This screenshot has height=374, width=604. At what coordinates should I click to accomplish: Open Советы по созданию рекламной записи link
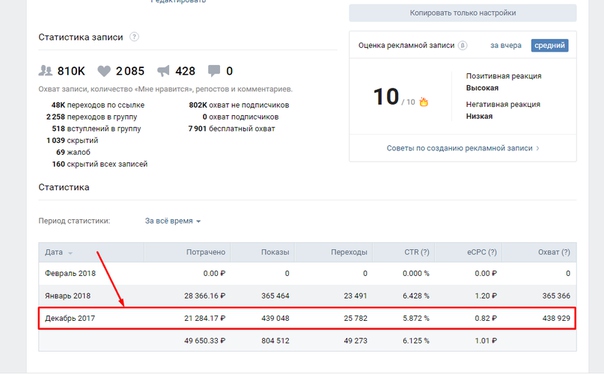coord(459,148)
